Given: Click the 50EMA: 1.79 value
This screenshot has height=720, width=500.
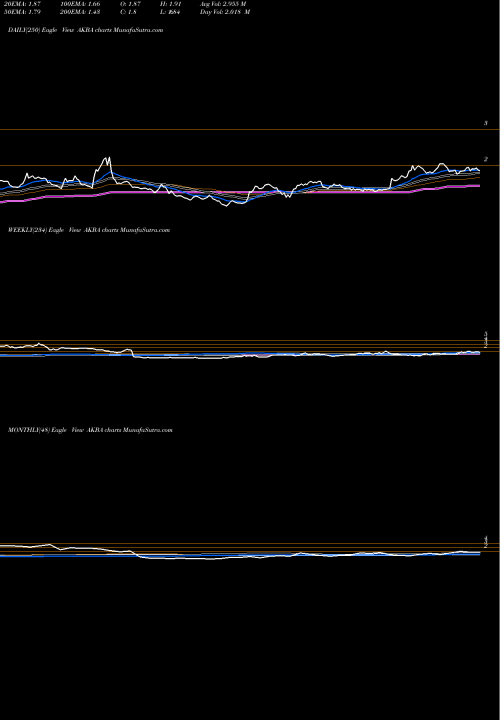Looking at the screenshot, I should point(22,12).
